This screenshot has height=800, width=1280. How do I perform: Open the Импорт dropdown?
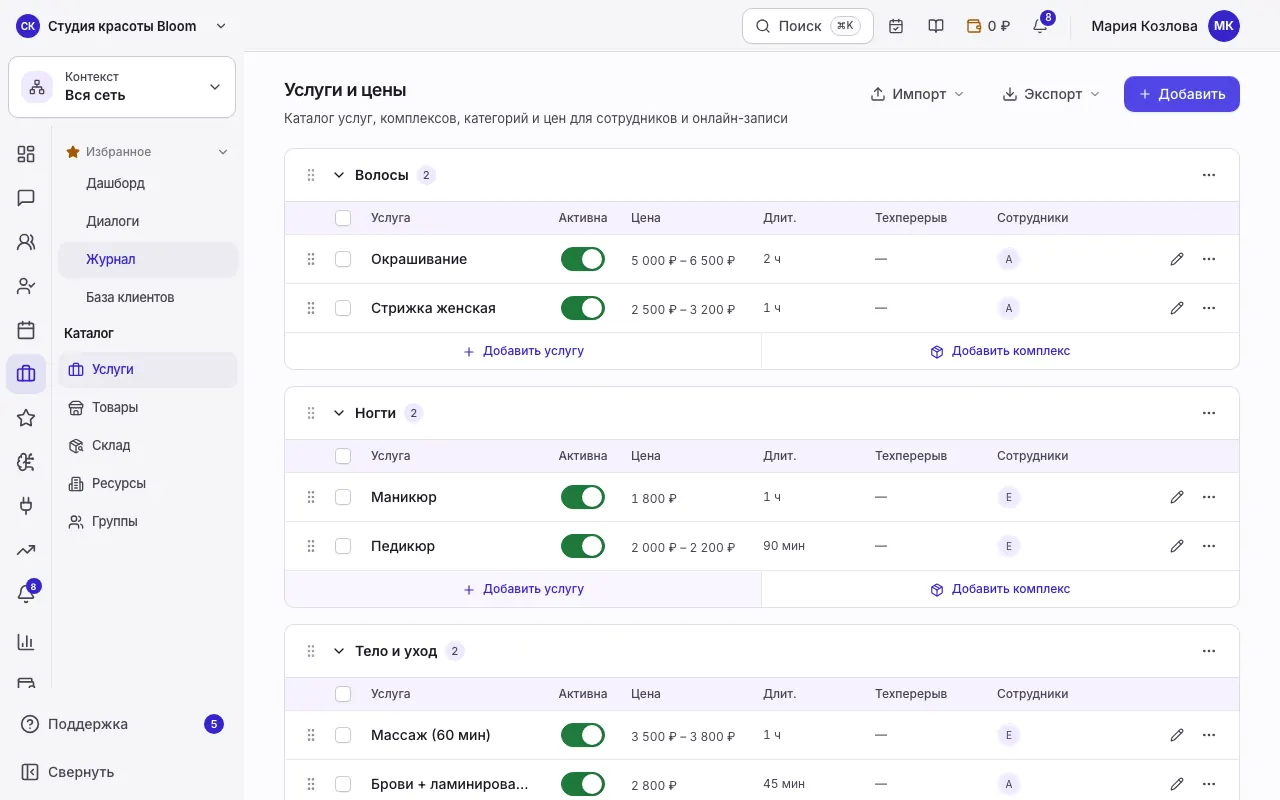tap(918, 94)
